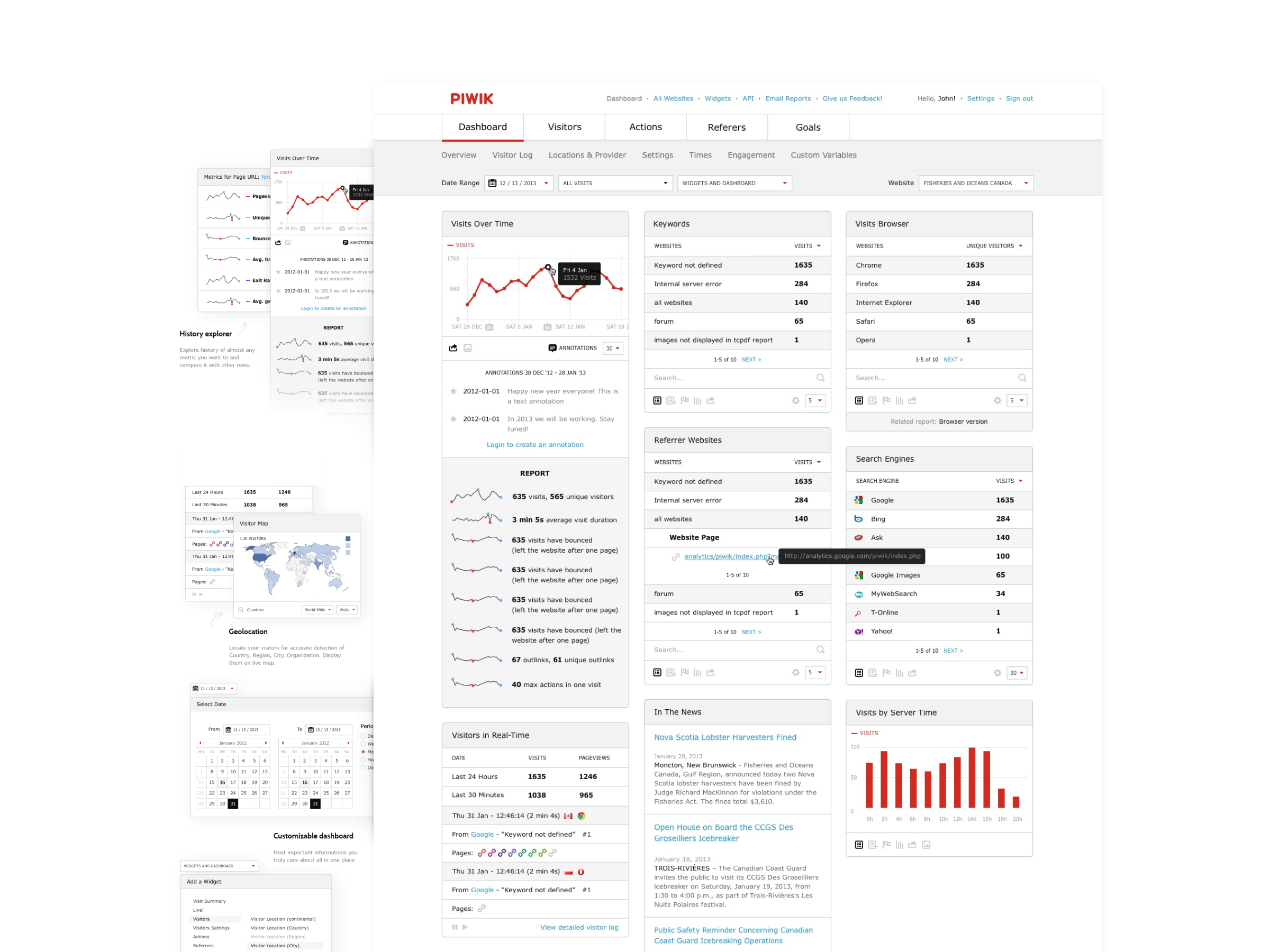Click the date range 12/13/2013 input field
The image size is (1270, 952).
[x=516, y=183]
